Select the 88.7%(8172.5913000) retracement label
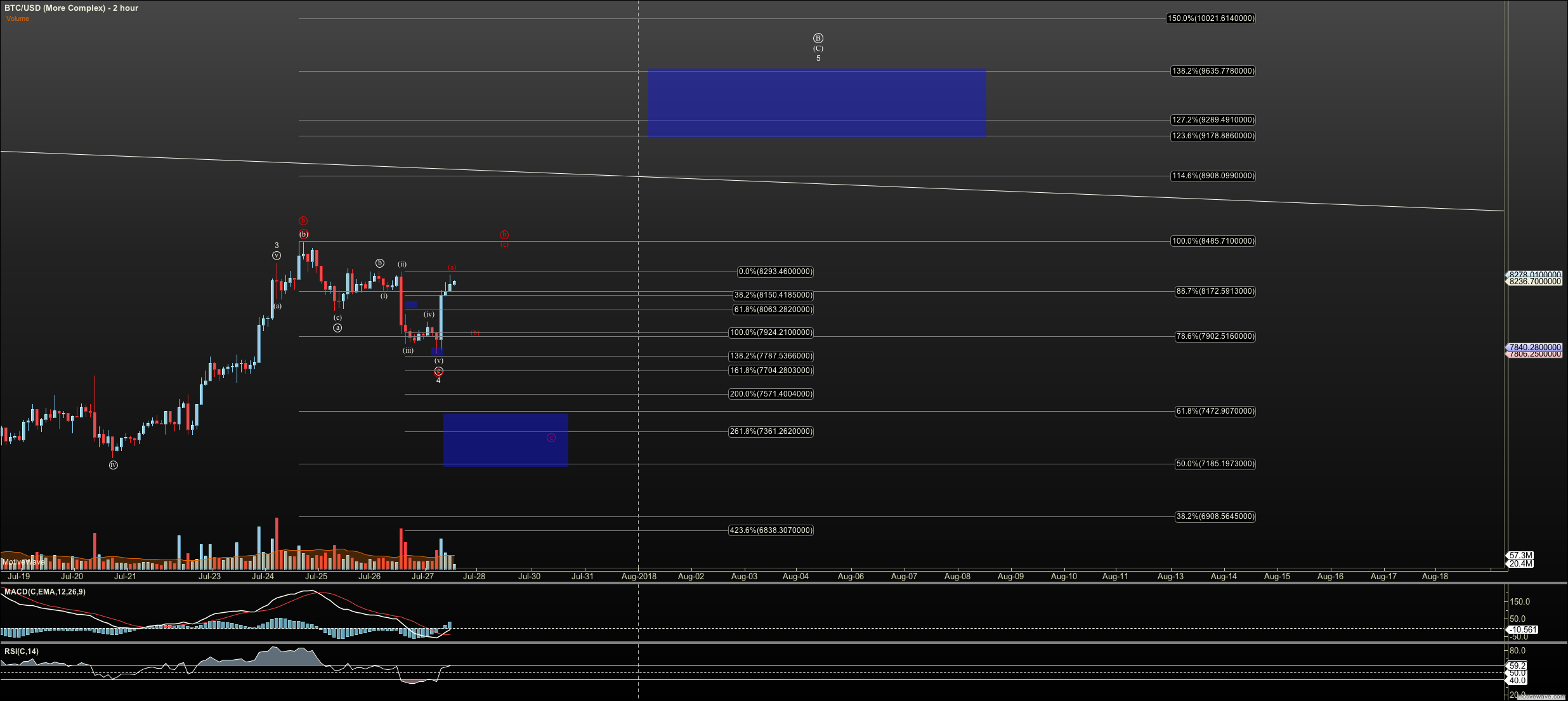The image size is (1568, 701). point(1215,291)
